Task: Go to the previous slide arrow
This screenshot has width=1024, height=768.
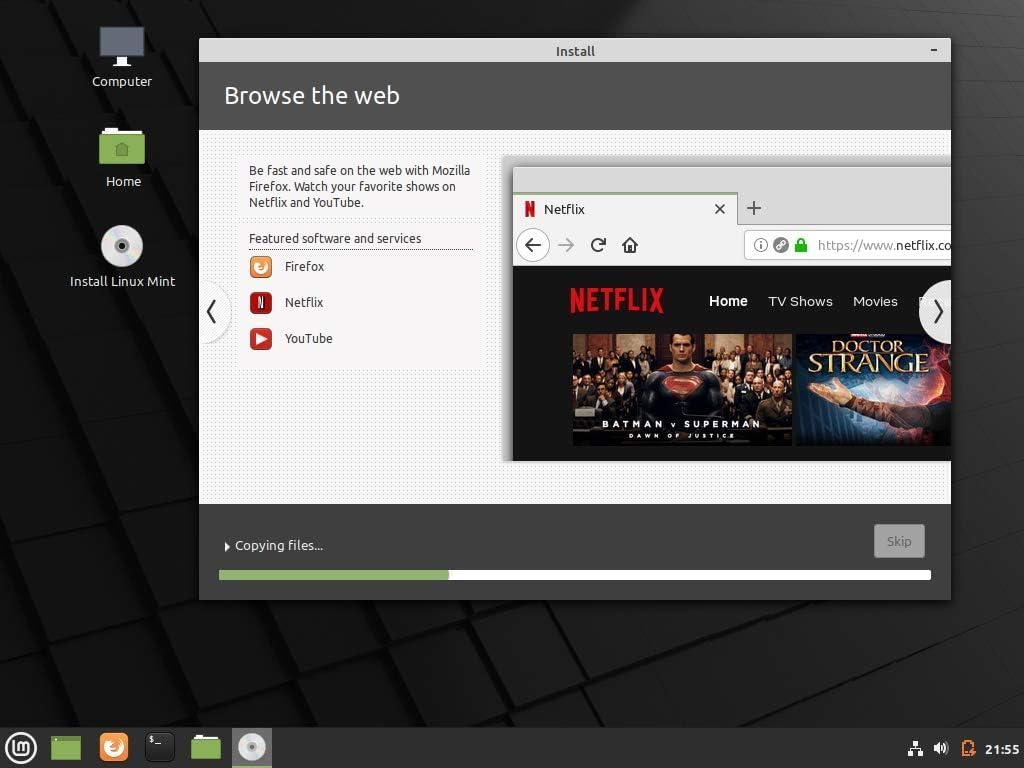Action: coord(212,312)
